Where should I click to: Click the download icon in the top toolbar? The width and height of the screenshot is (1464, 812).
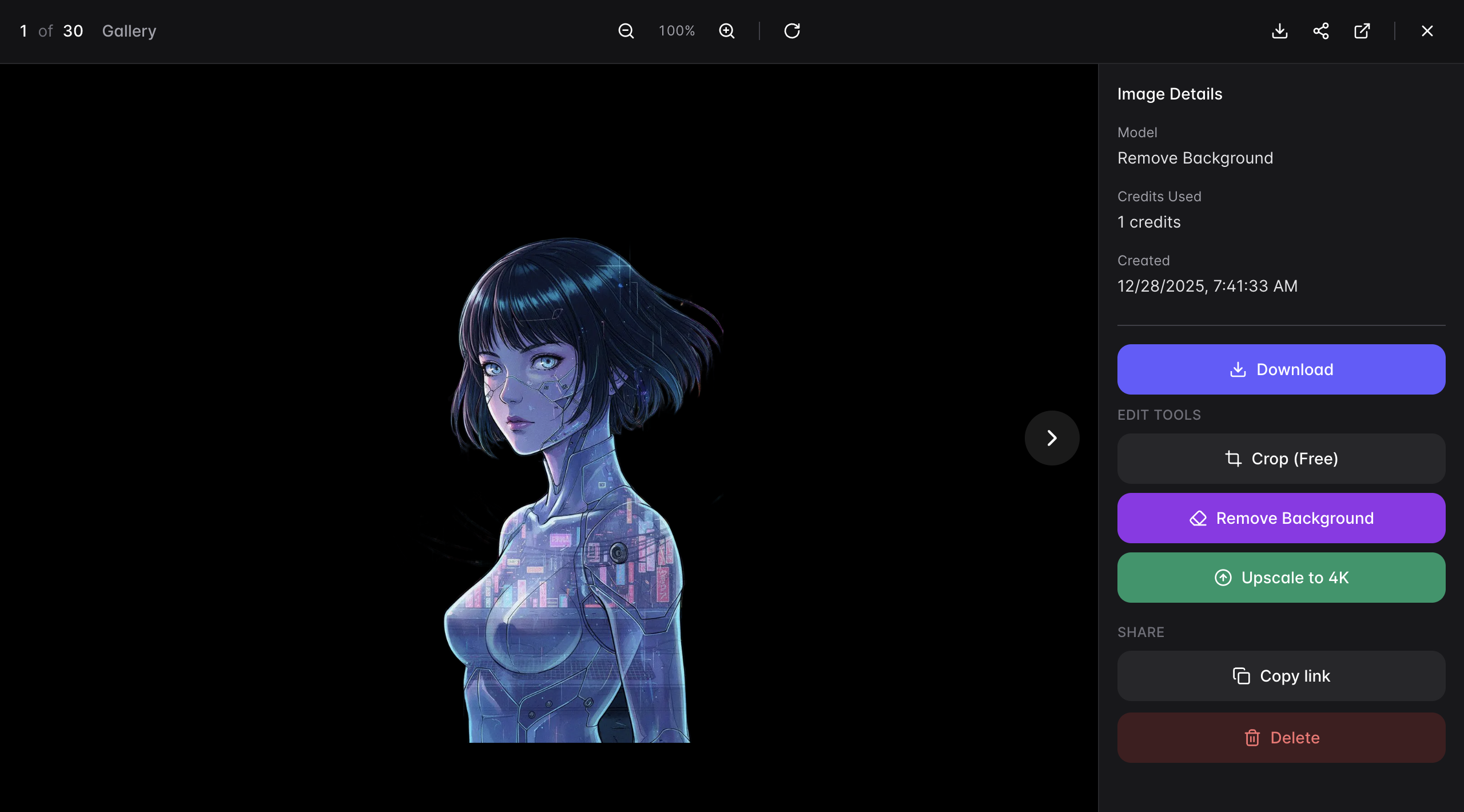coord(1280,31)
